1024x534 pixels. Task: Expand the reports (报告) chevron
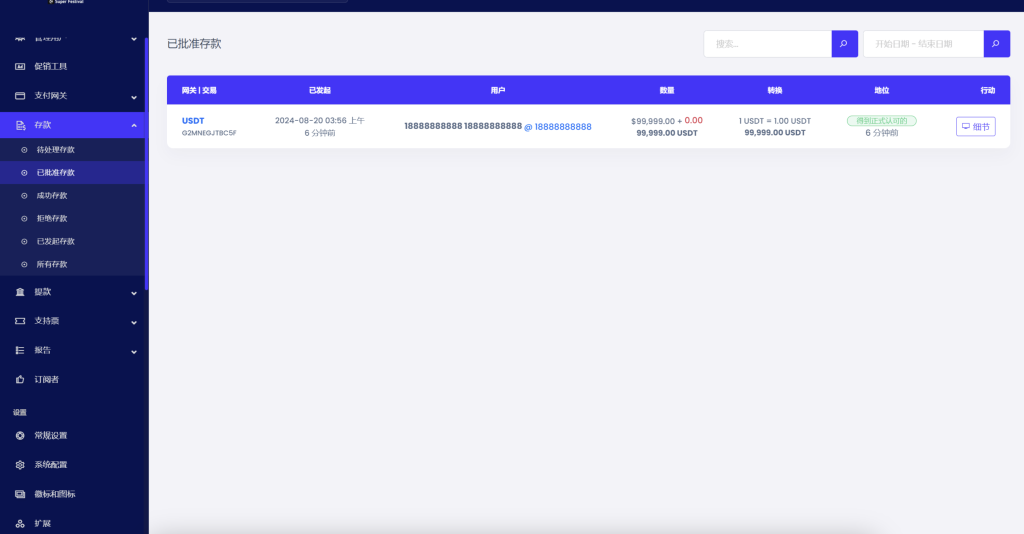click(134, 351)
